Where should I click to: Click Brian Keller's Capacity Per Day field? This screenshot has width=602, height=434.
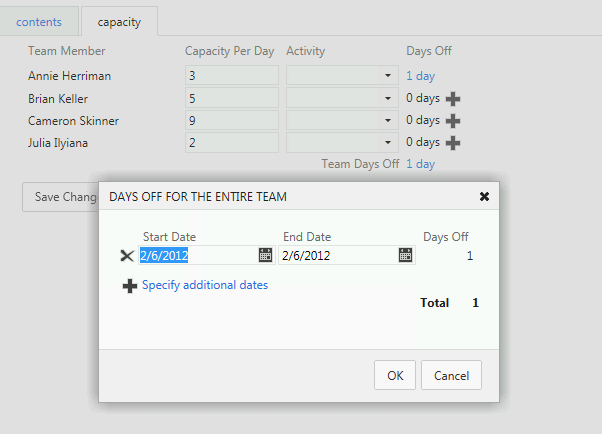231,98
